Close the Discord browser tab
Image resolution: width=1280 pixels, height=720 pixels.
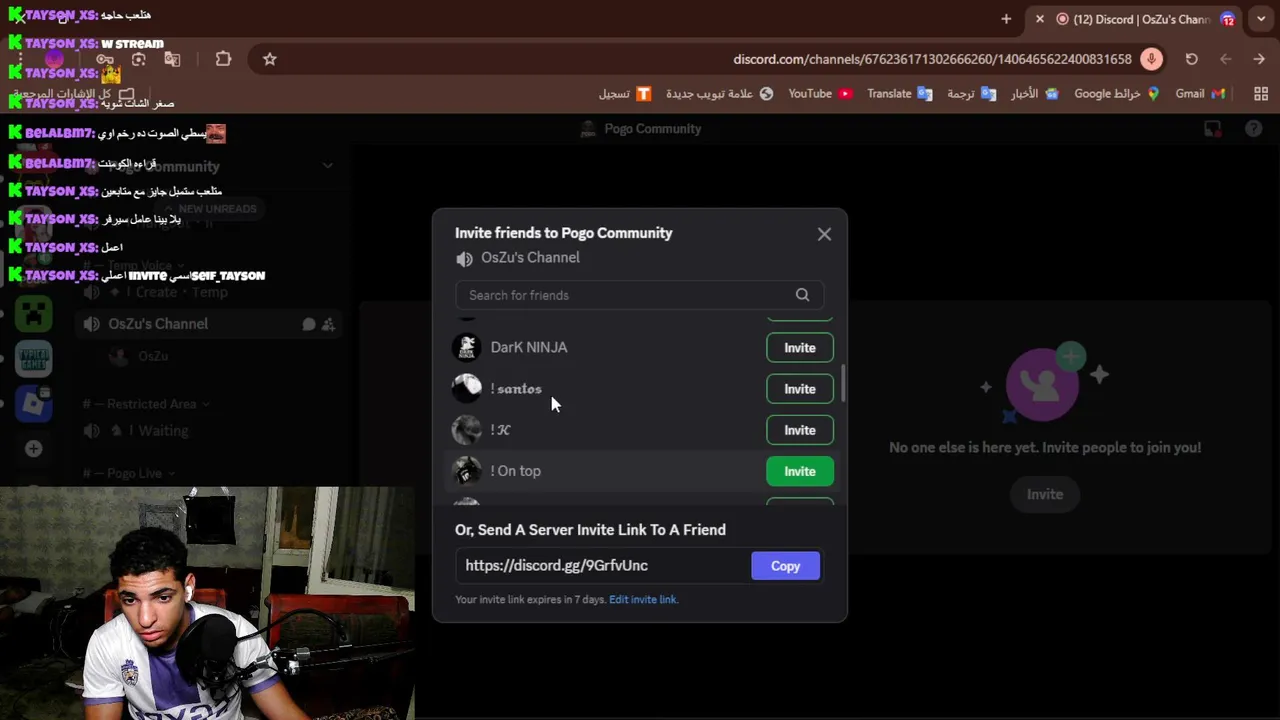[1040, 19]
